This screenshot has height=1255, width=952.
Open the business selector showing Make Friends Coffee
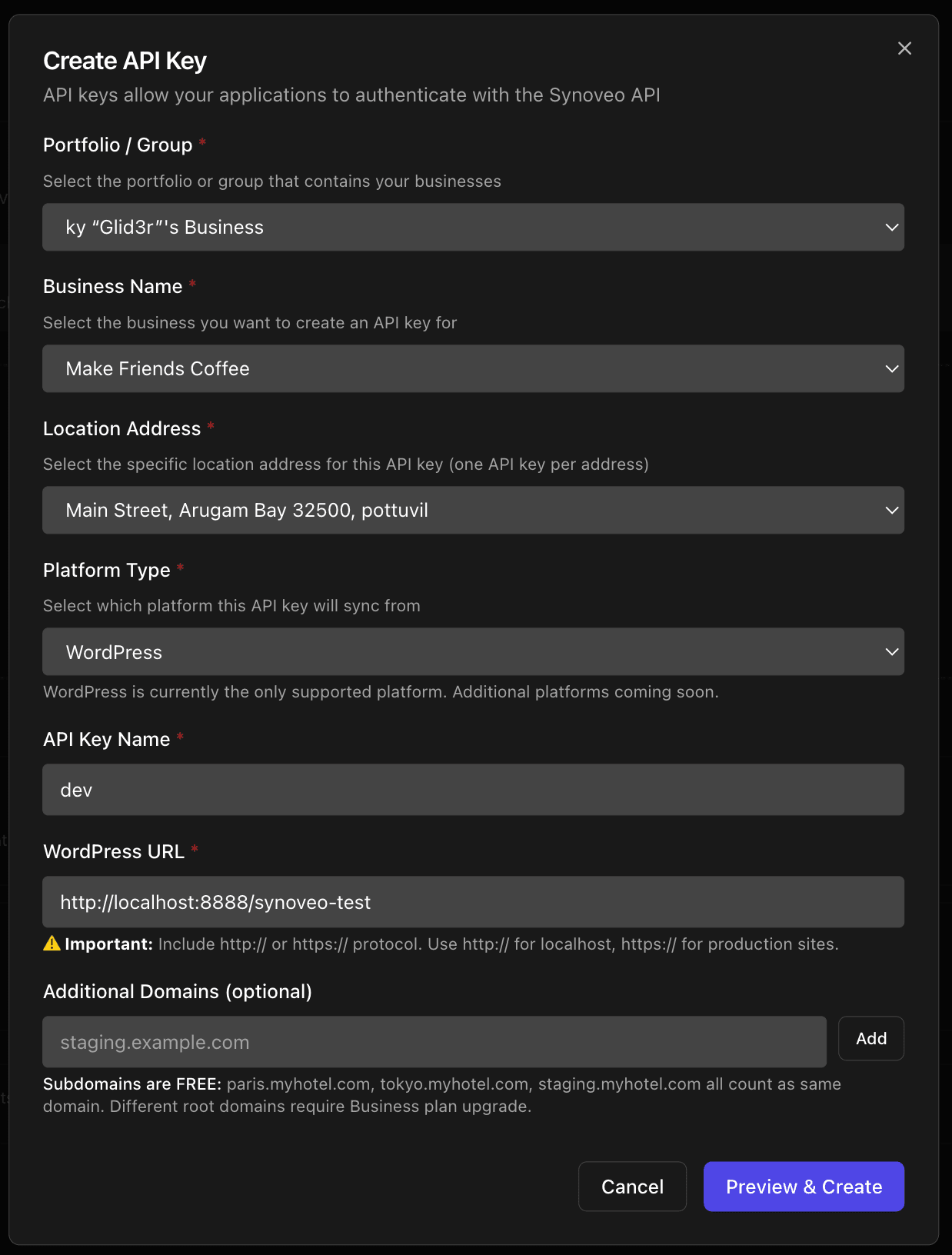tap(473, 368)
